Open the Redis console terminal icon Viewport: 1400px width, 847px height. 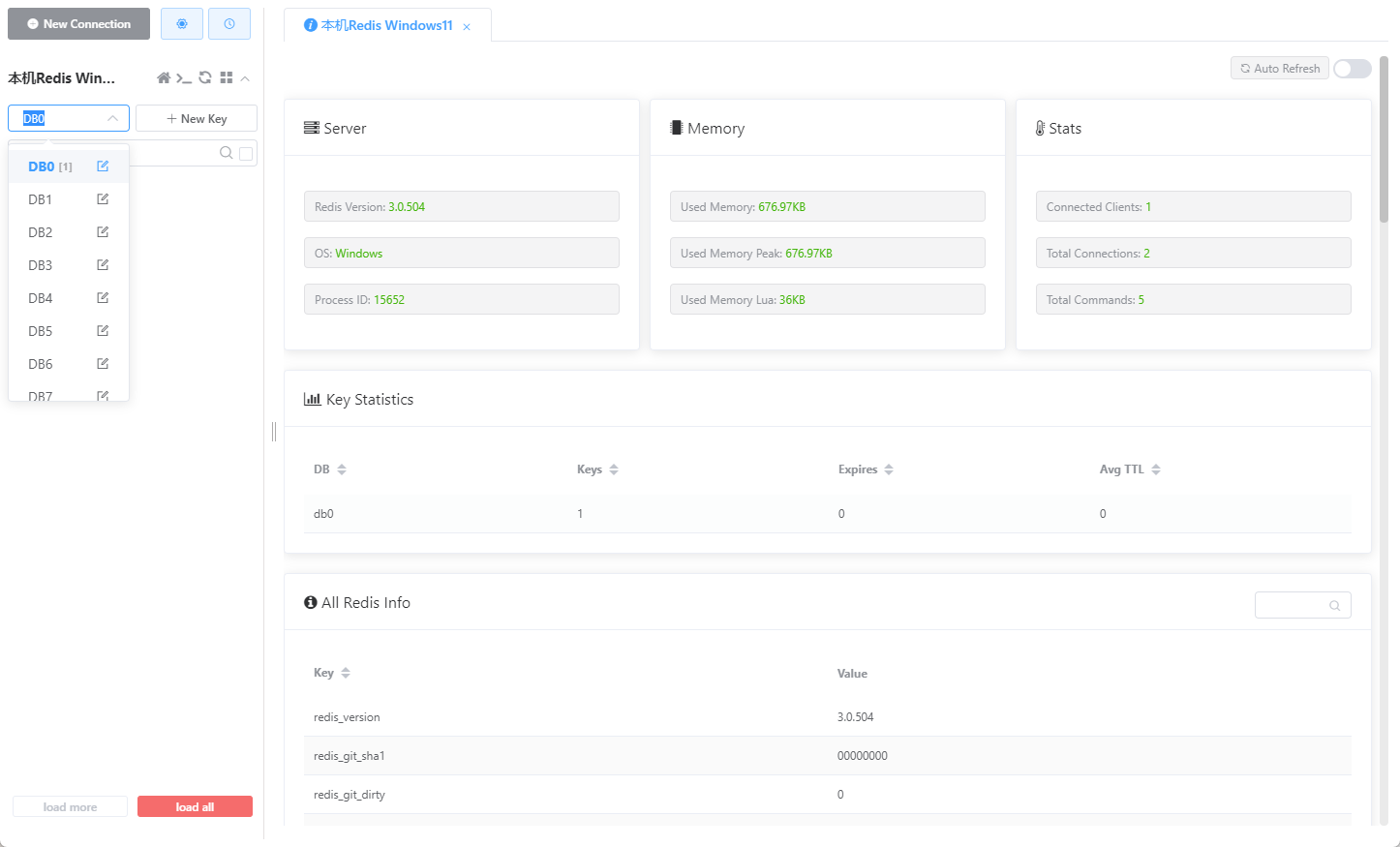coord(184,77)
